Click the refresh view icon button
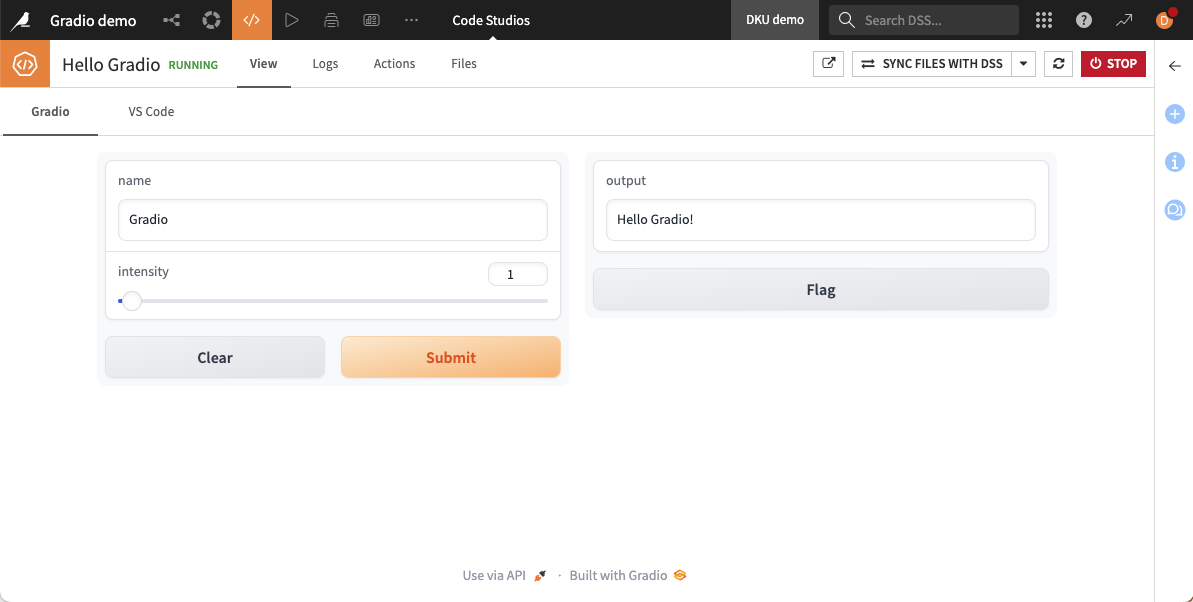Image resolution: width=1193 pixels, height=602 pixels. click(1058, 63)
